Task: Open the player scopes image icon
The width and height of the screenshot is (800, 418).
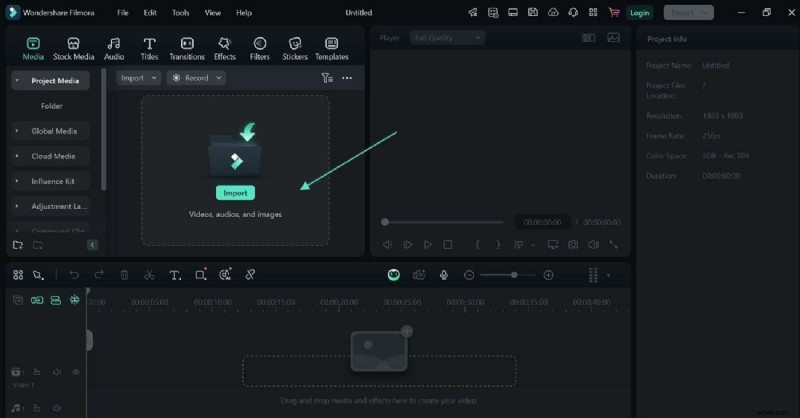Action: pyautogui.click(x=613, y=38)
